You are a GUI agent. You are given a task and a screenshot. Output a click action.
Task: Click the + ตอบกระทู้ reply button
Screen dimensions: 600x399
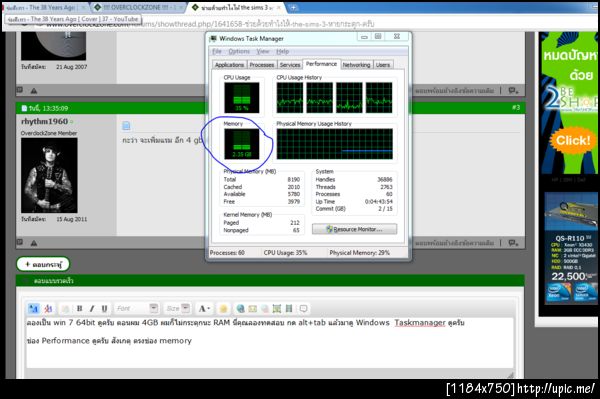tap(43, 264)
